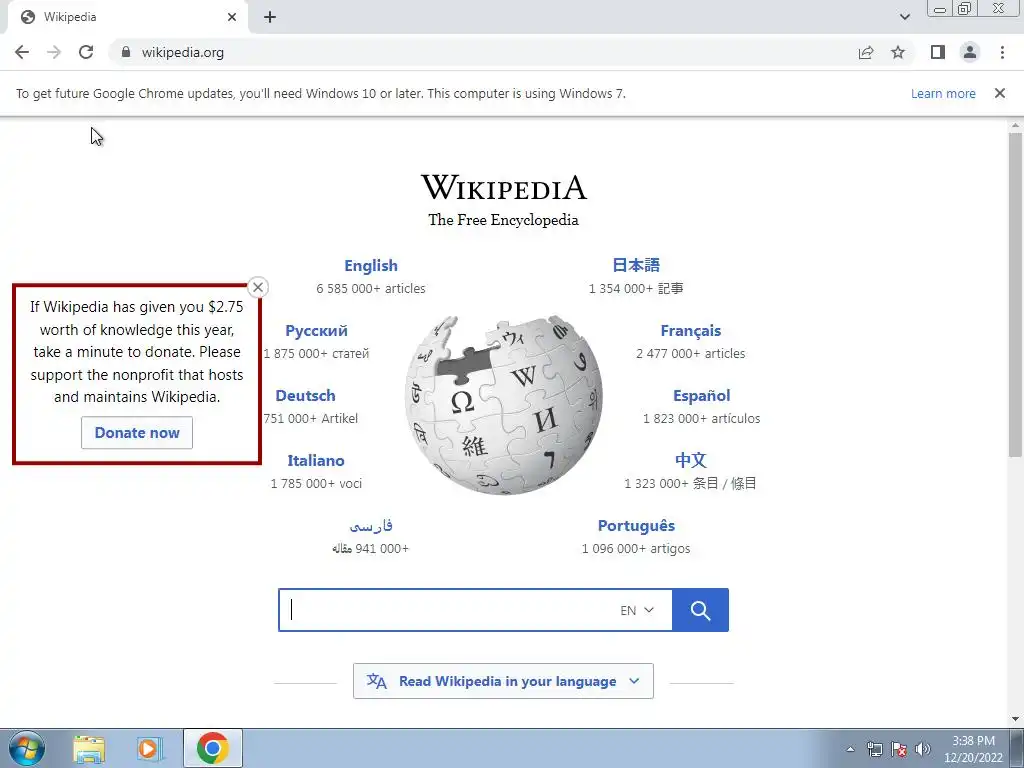
Task: Open Español Wikipedia
Action: 701,396
